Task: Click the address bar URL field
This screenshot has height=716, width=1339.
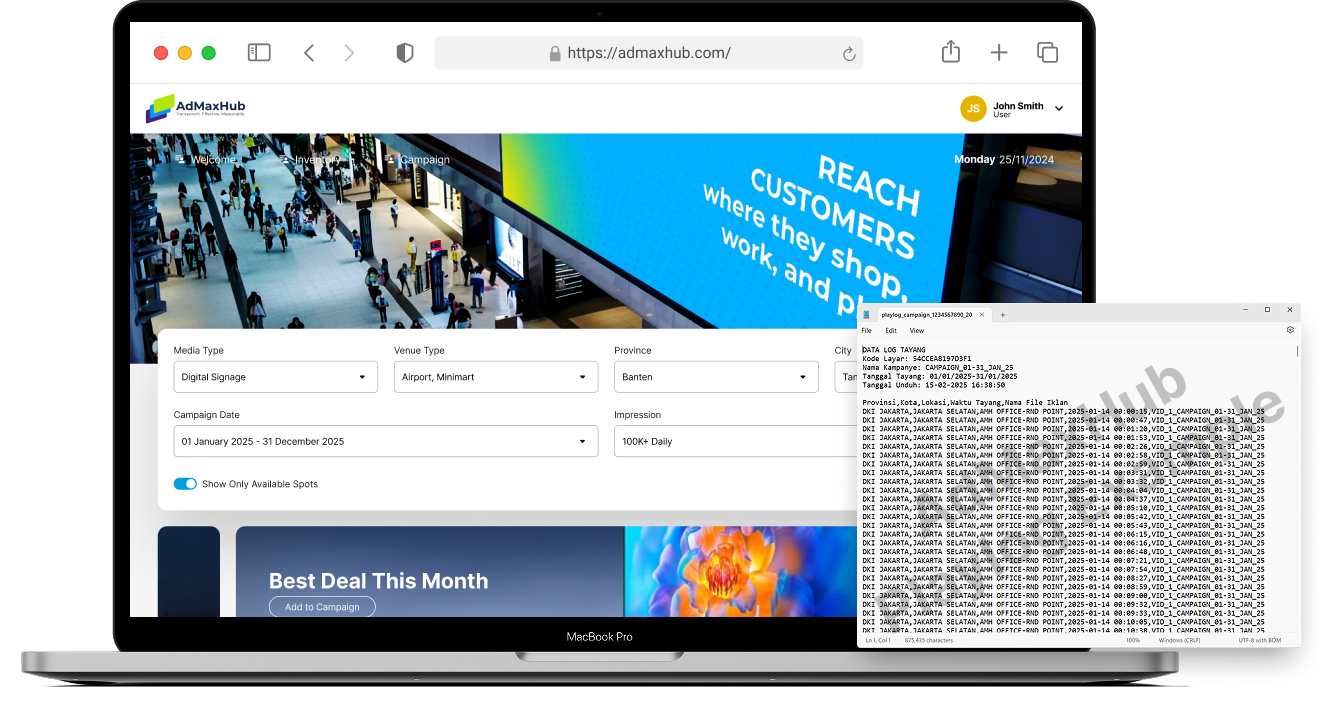Action: coord(648,53)
